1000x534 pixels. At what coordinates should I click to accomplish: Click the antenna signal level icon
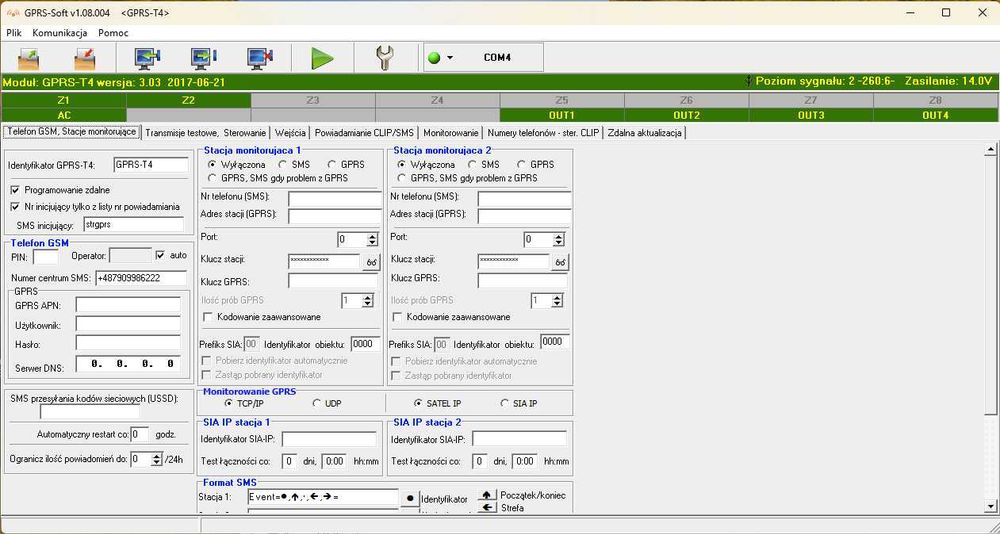point(749,82)
